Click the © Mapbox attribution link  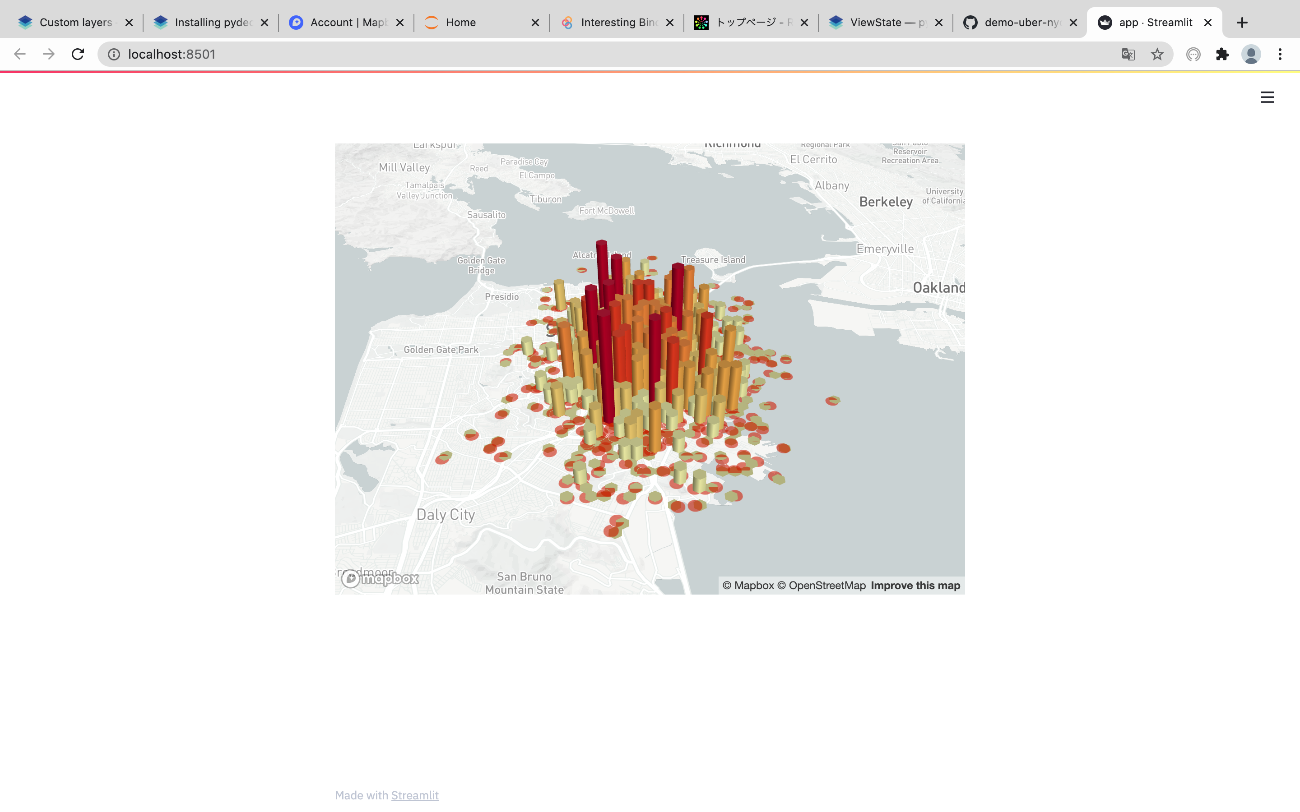748,585
